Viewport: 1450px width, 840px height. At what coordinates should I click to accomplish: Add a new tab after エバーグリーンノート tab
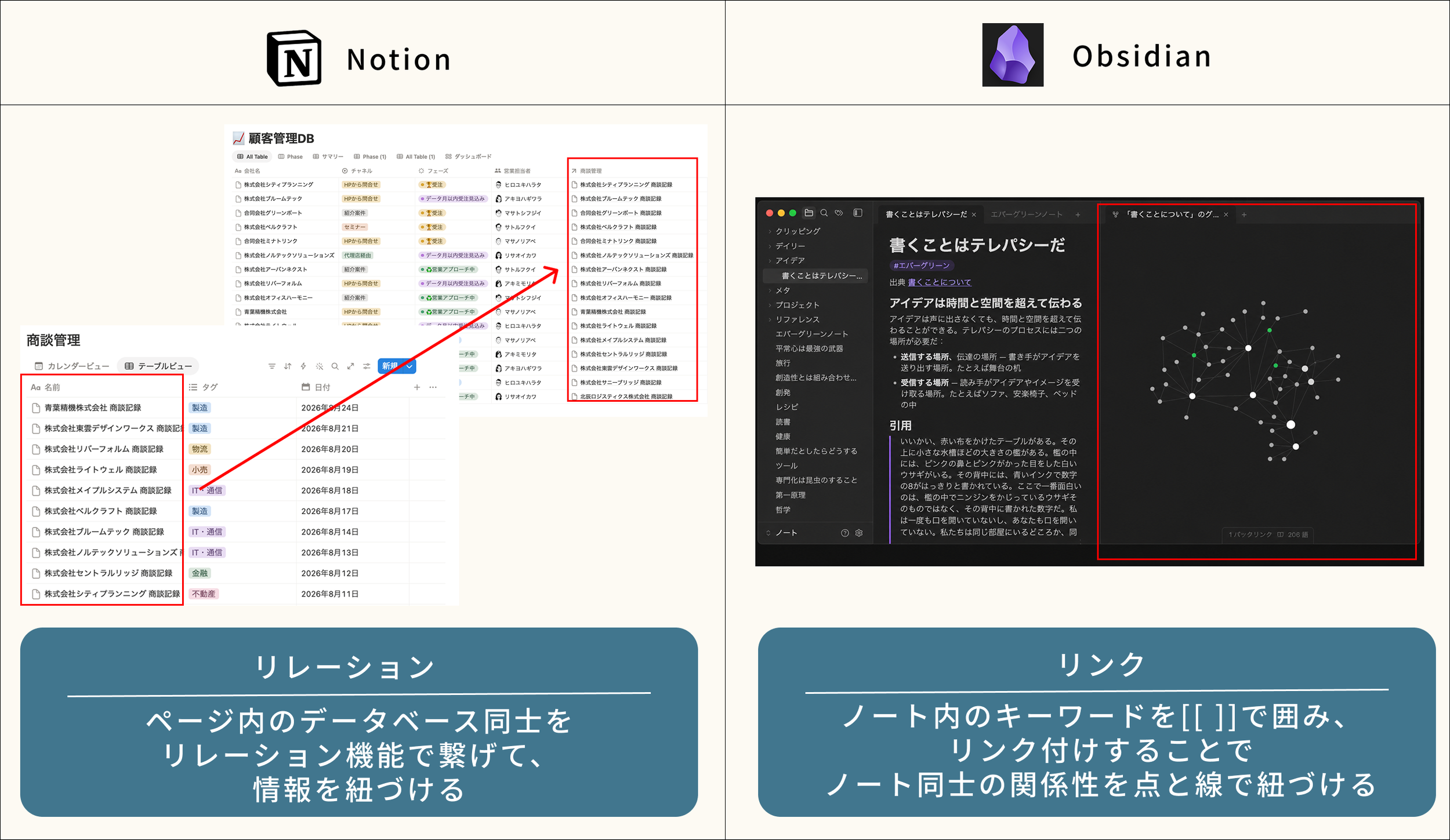click(x=1078, y=215)
